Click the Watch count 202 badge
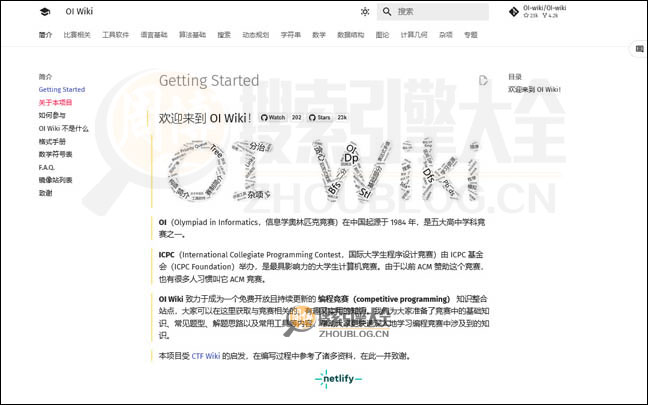Screen dimensions: 648x405 pos(297,117)
